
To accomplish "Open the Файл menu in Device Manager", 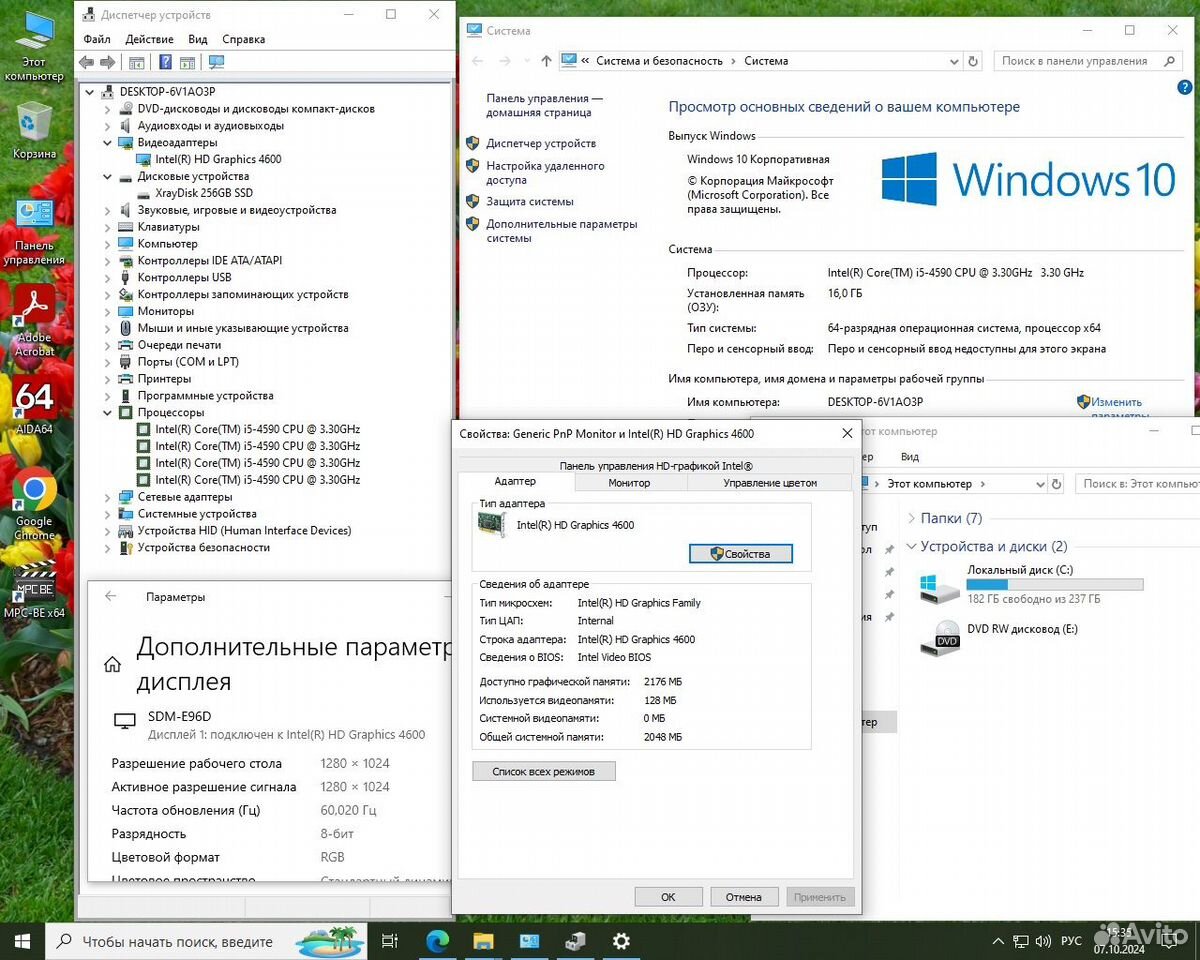I will [x=97, y=39].
